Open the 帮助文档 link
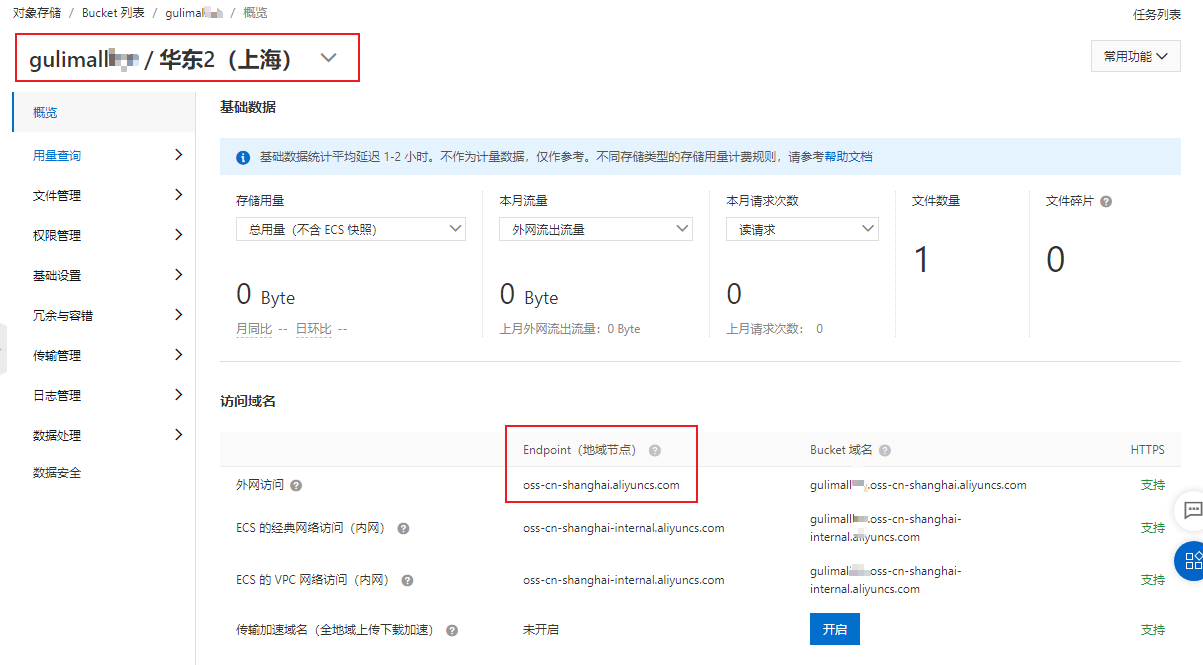This screenshot has height=665, width=1203. 849,157
